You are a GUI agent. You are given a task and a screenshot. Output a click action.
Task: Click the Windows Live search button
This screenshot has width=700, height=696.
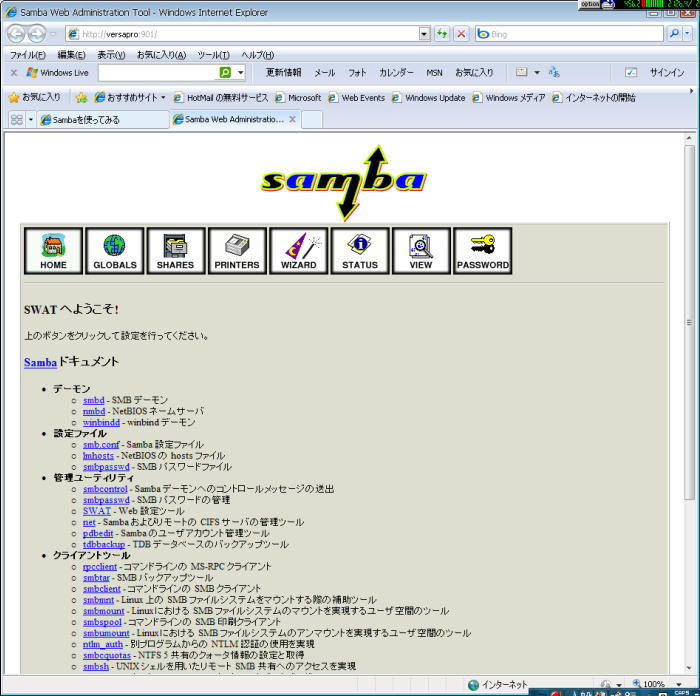(x=225, y=72)
